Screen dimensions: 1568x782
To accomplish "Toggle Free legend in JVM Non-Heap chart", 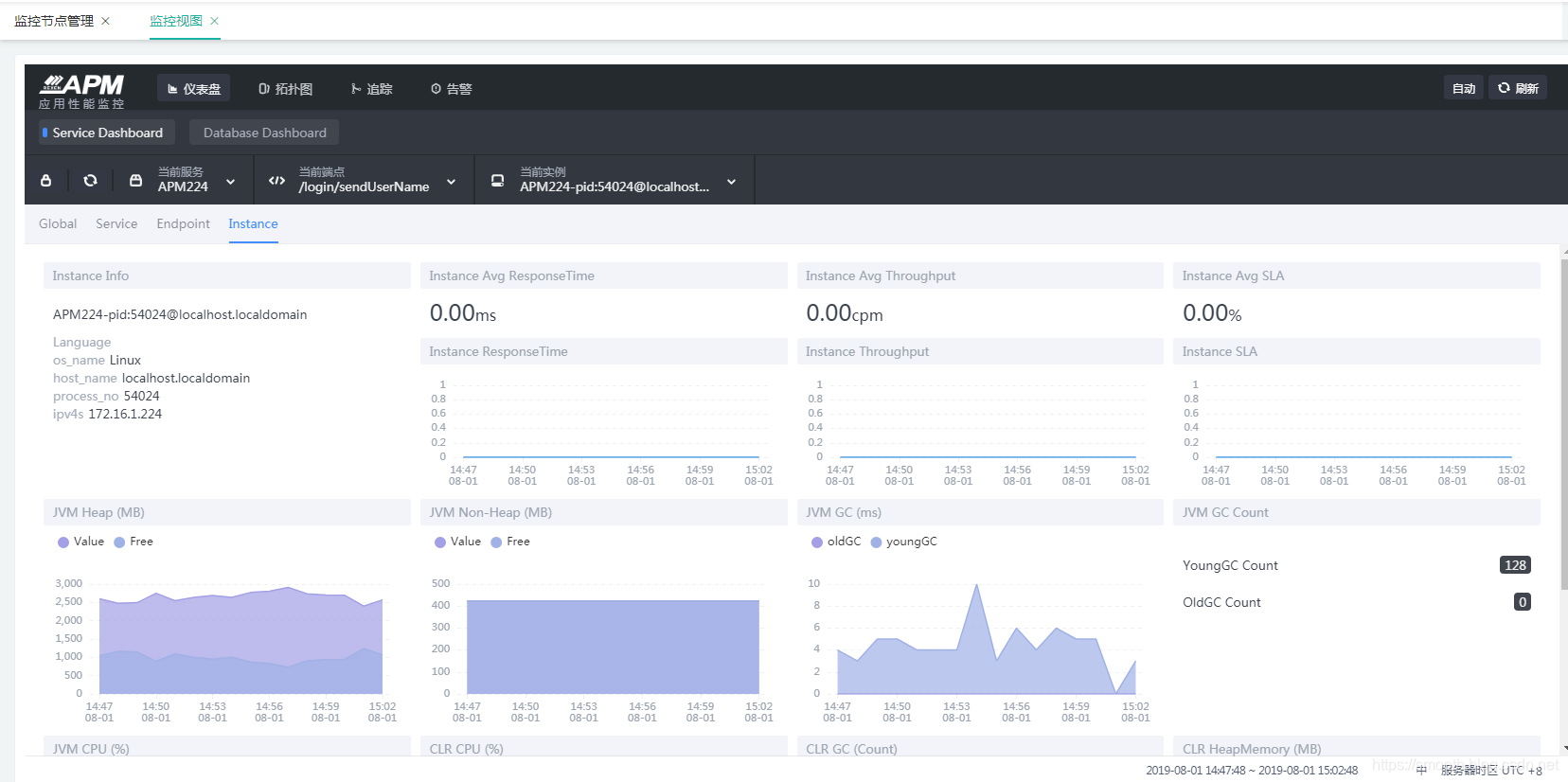I will pos(510,542).
